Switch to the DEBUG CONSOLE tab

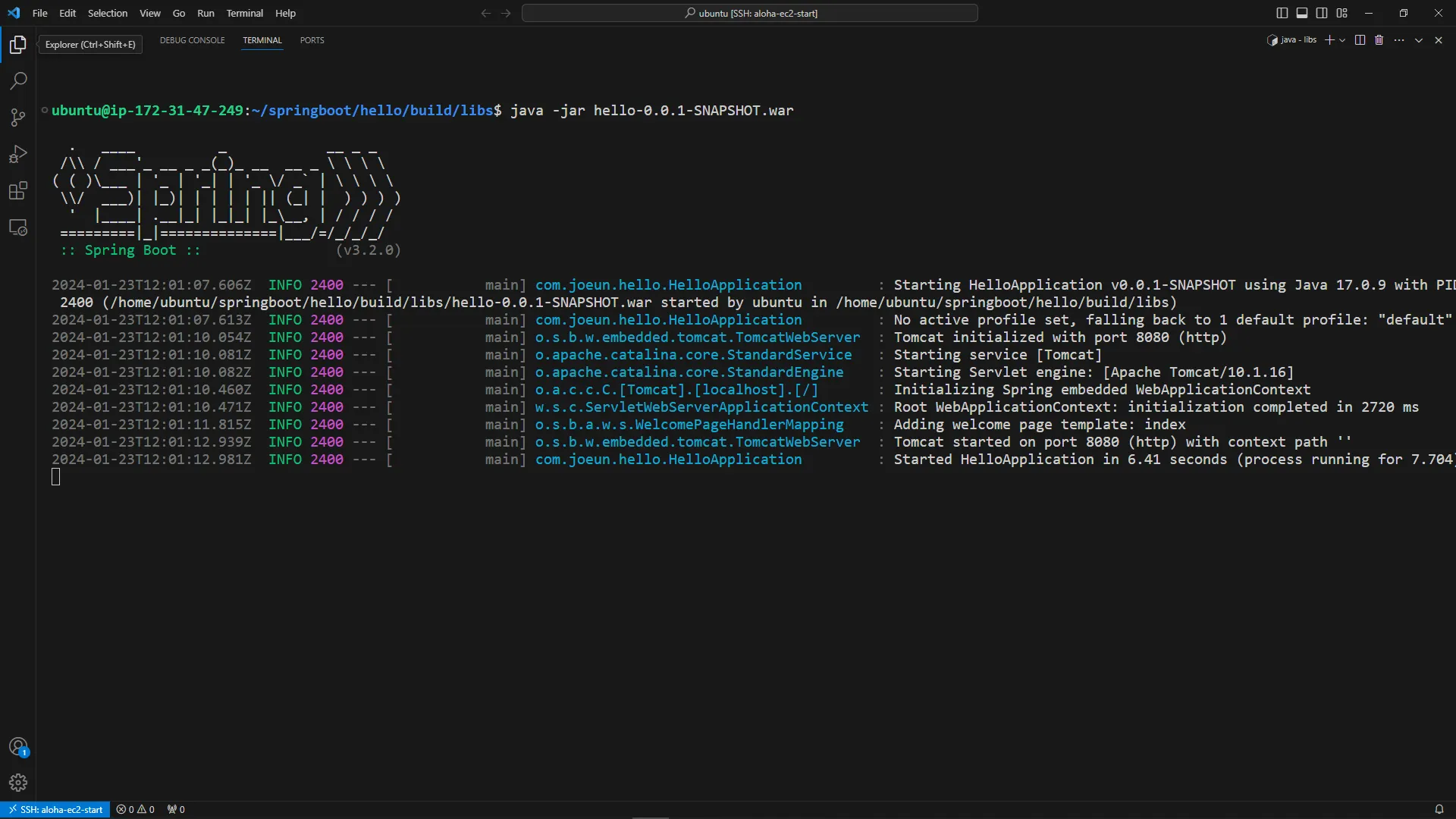coord(192,40)
